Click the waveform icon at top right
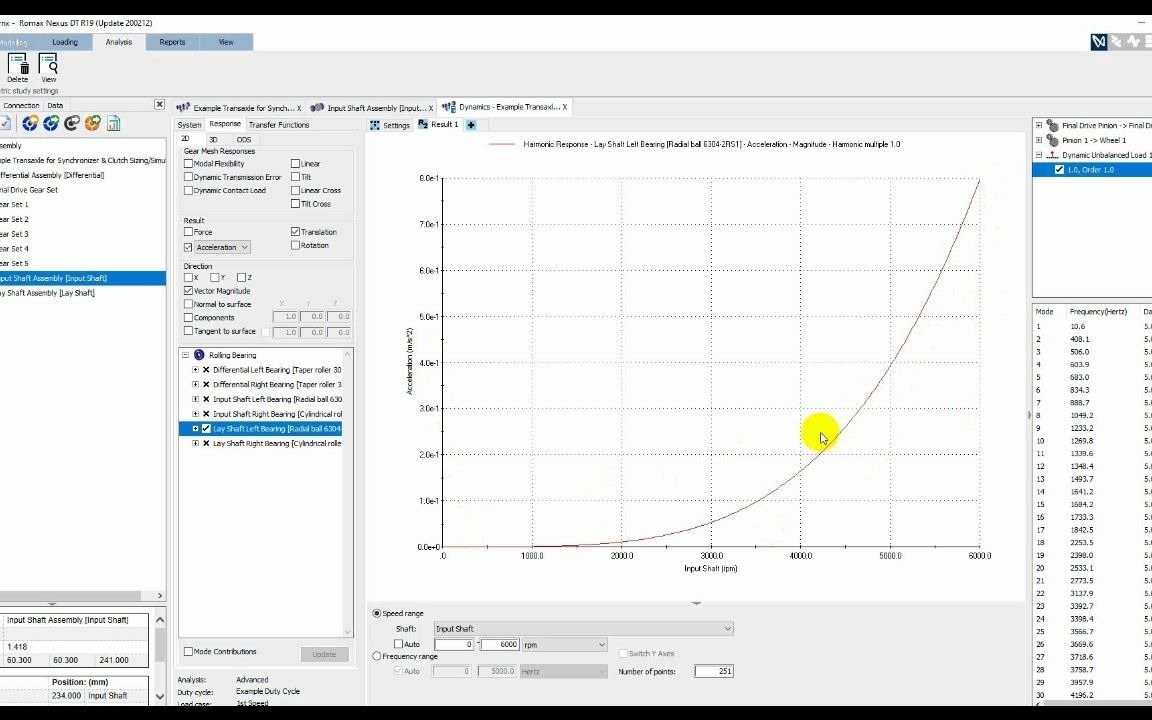The image size is (1152, 720). tap(1134, 42)
